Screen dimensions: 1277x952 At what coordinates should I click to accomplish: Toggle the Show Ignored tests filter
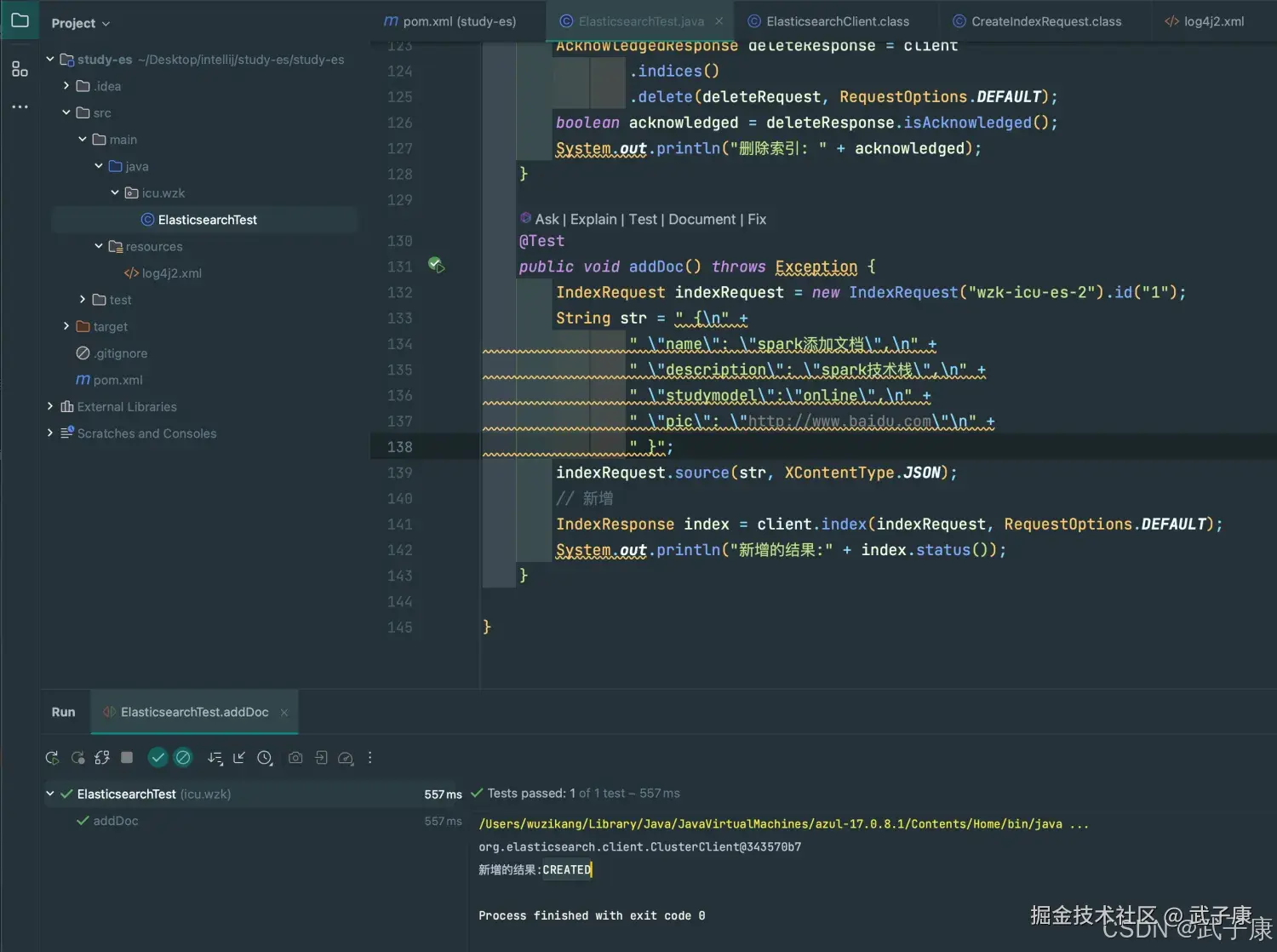(x=183, y=757)
